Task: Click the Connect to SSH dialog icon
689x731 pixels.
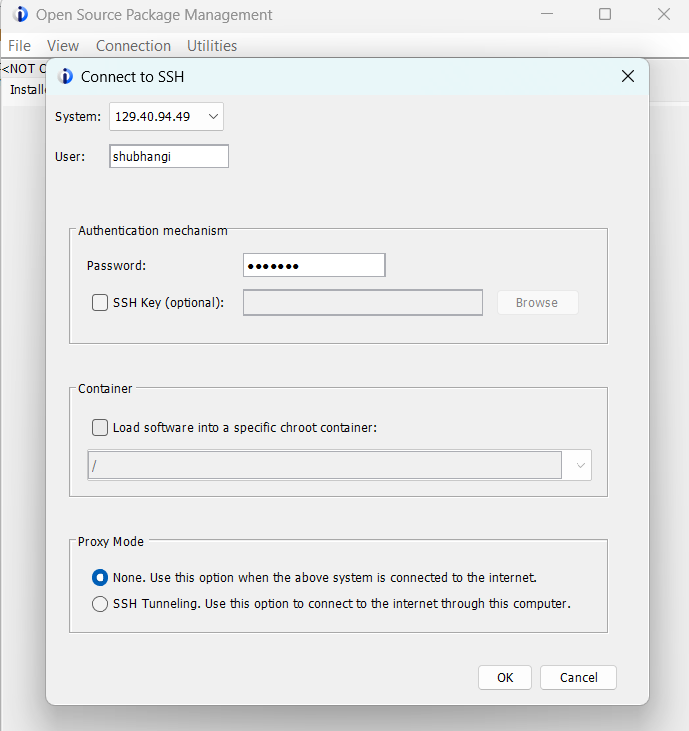Action: pos(66,77)
